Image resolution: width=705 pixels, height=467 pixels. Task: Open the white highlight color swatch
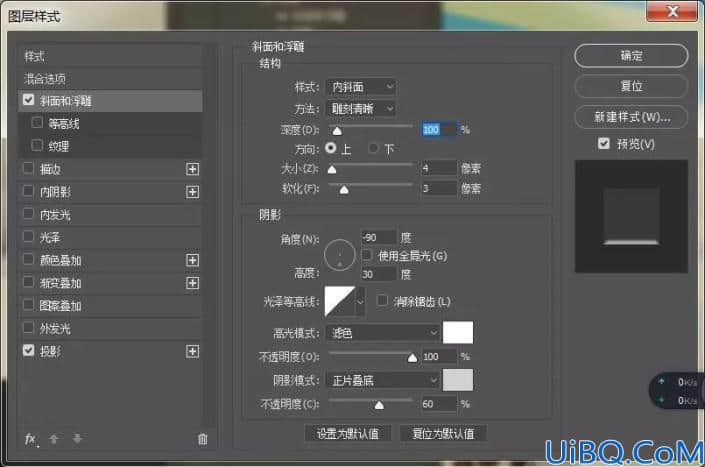coord(458,333)
